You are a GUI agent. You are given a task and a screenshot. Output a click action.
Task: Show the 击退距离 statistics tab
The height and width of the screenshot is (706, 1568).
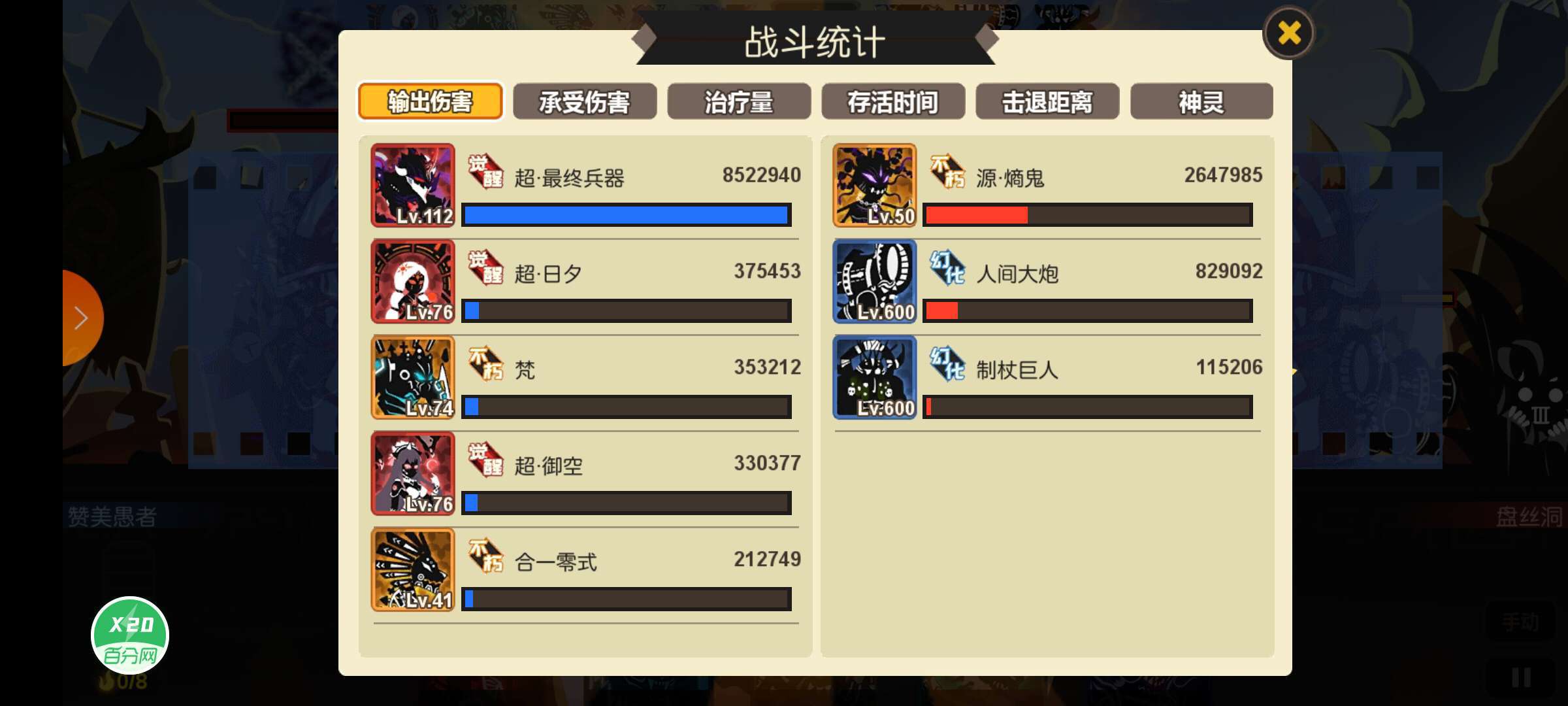coord(1047,101)
